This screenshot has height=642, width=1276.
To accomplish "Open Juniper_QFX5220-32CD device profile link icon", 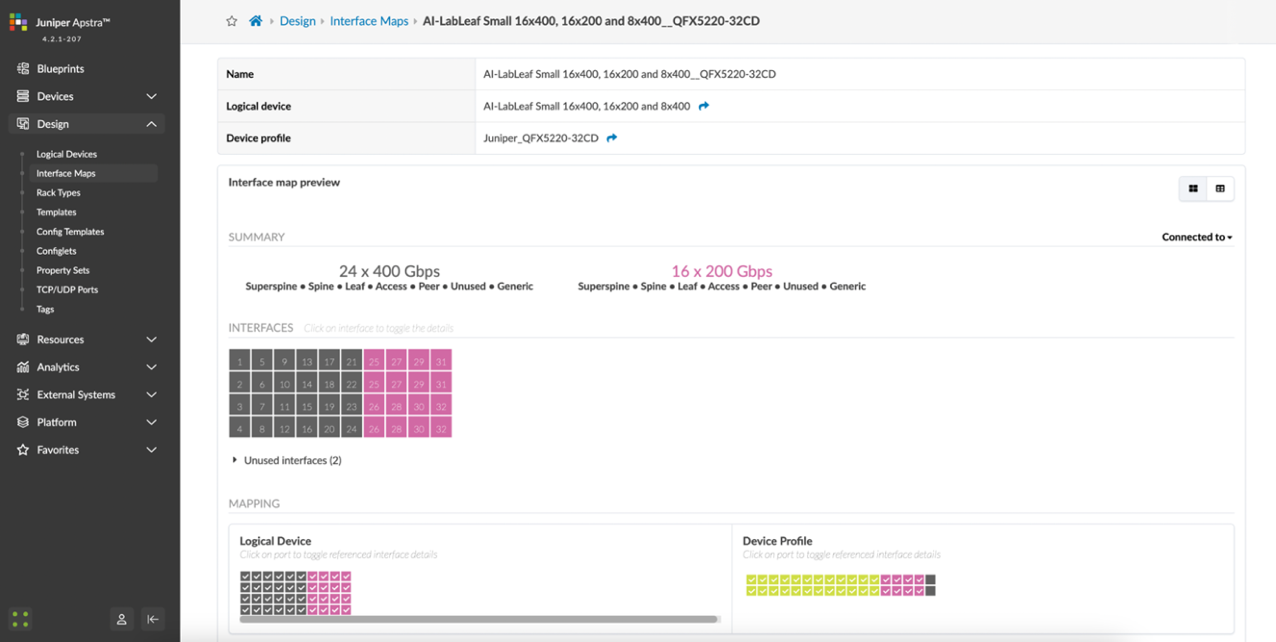I will click(x=612, y=138).
